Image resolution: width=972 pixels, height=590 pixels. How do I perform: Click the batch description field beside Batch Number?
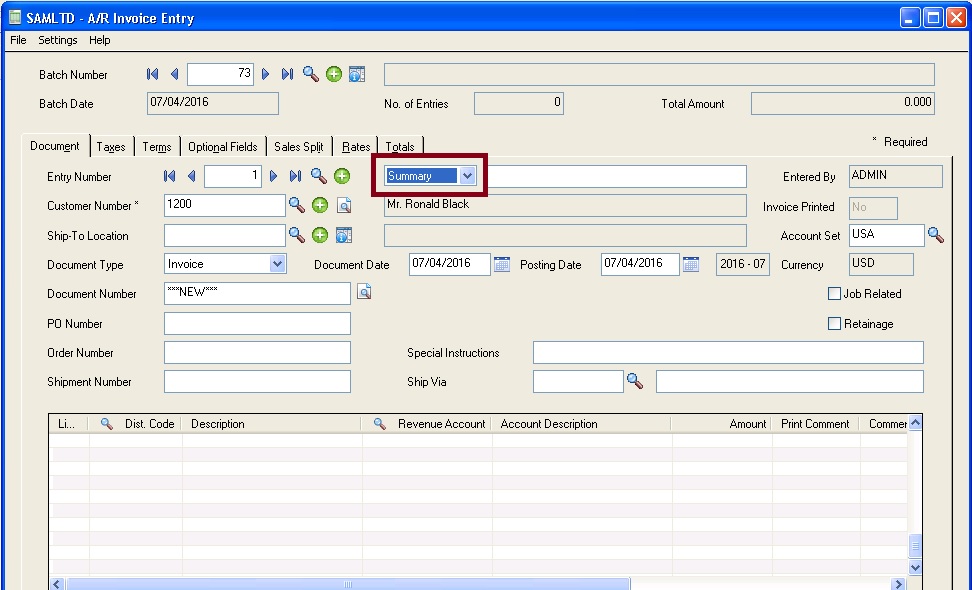pos(659,74)
